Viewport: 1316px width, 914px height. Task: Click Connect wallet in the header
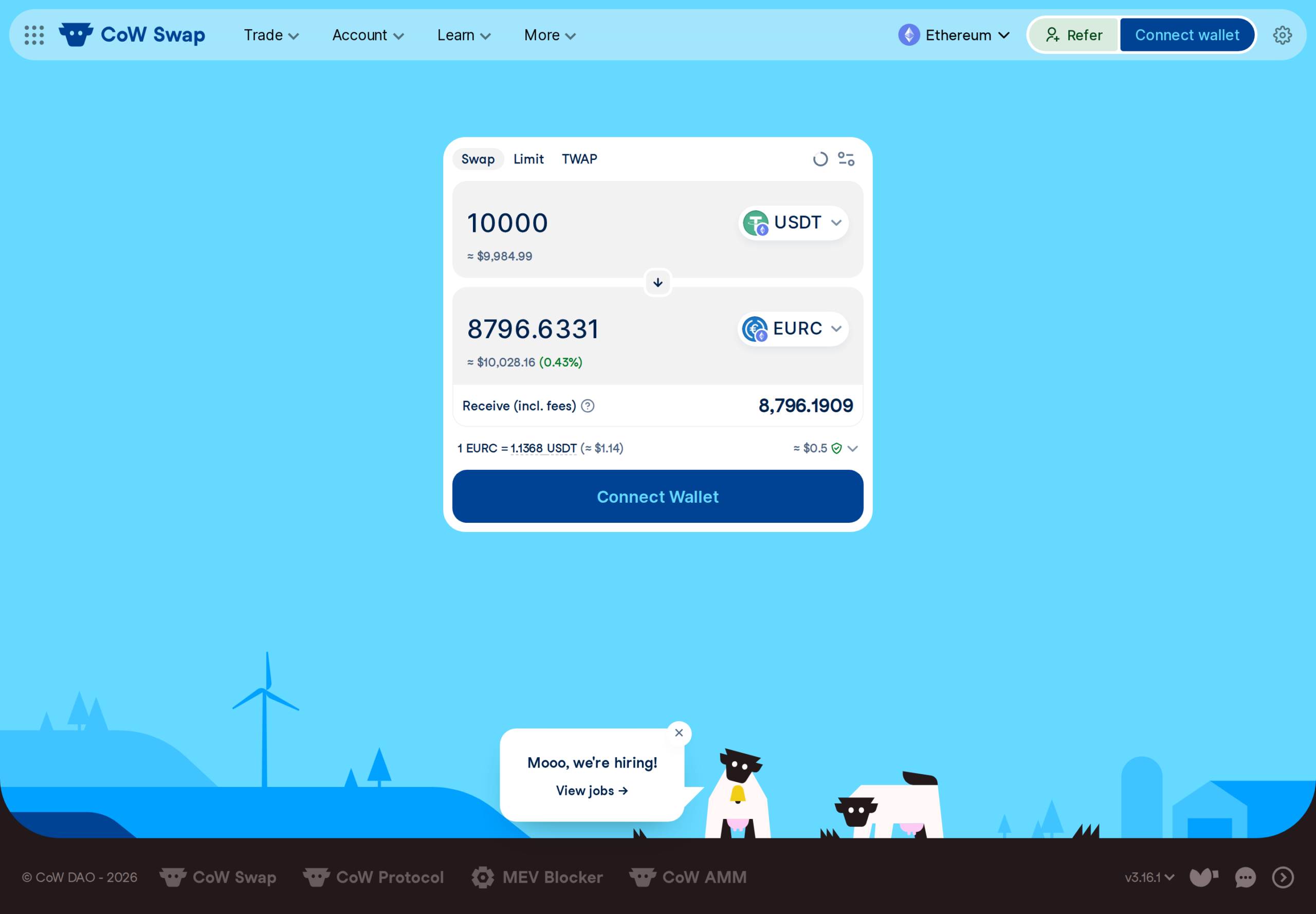point(1186,35)
